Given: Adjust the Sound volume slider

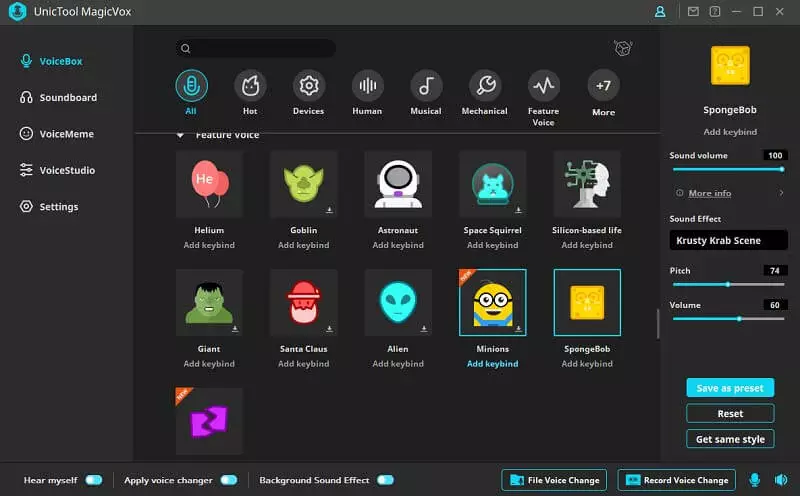Looking at the screenshot, I should click(x=729, y=169).
